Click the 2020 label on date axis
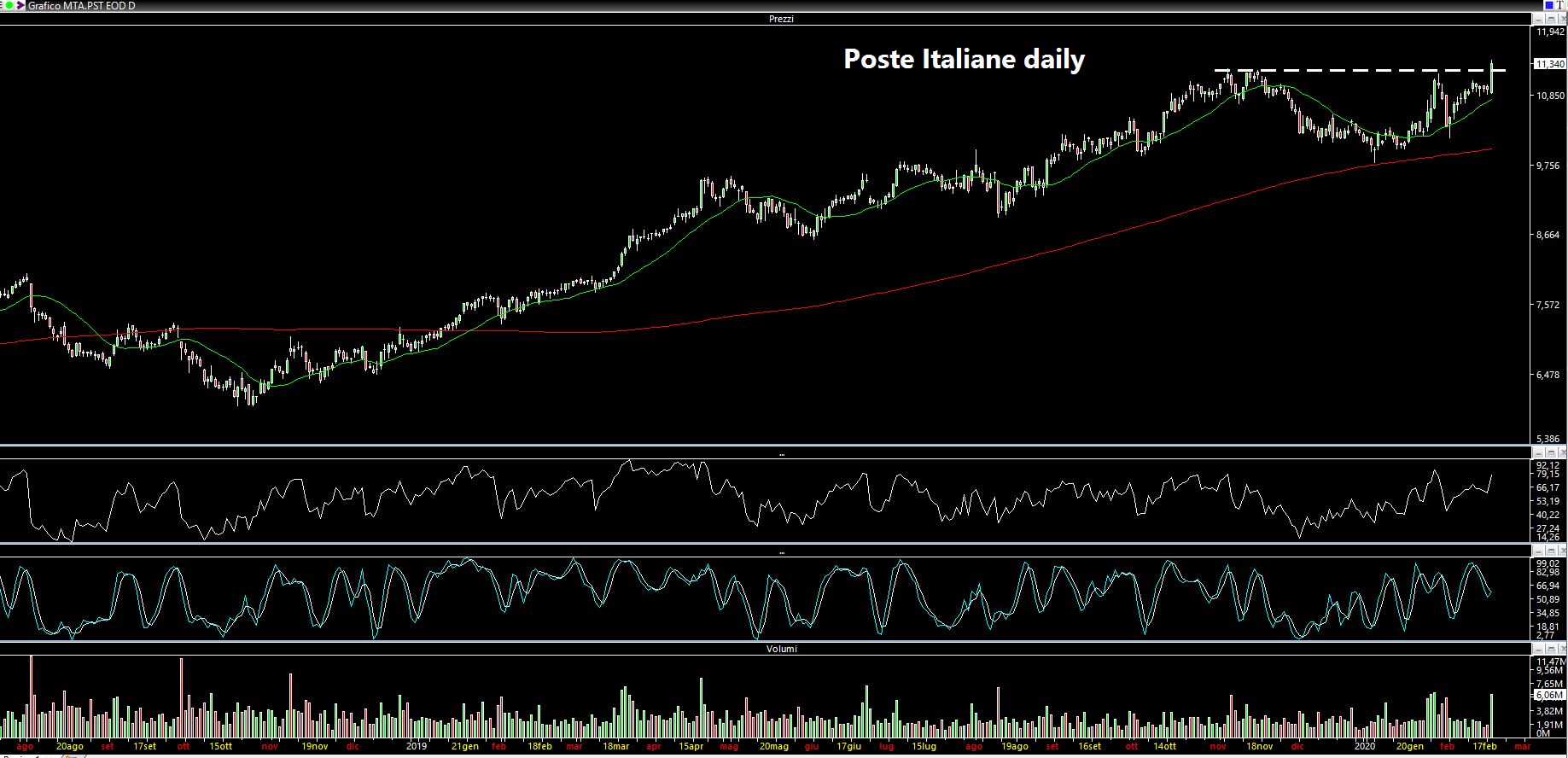 [1365, 746]
